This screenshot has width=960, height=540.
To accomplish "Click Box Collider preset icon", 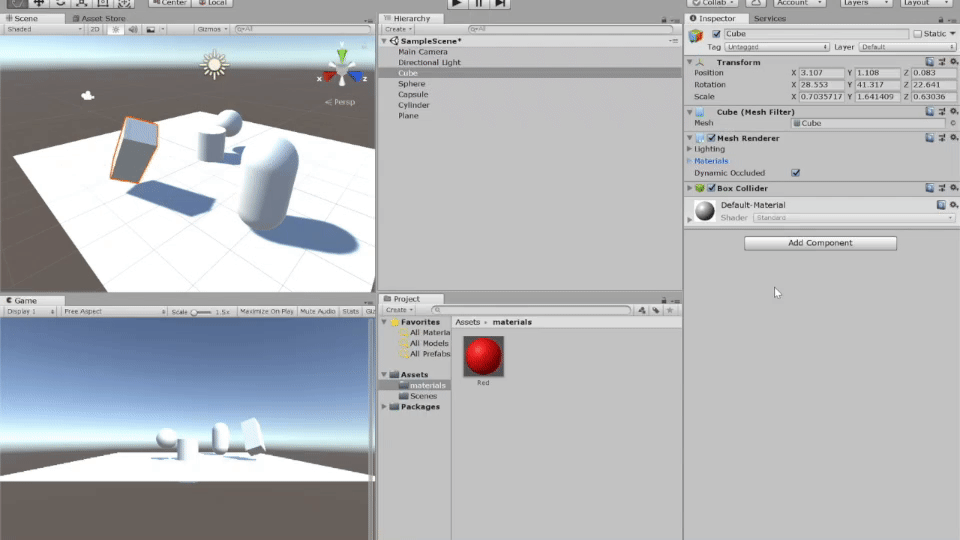I will point(941,188).
